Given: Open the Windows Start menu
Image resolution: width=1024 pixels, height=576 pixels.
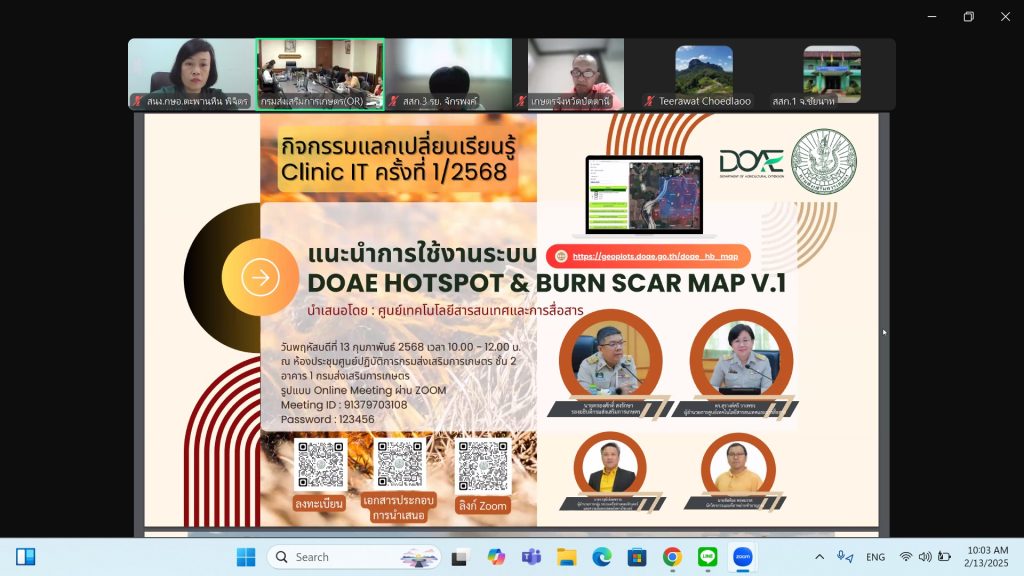Looking at the screenshot, I should pos(246,557).
